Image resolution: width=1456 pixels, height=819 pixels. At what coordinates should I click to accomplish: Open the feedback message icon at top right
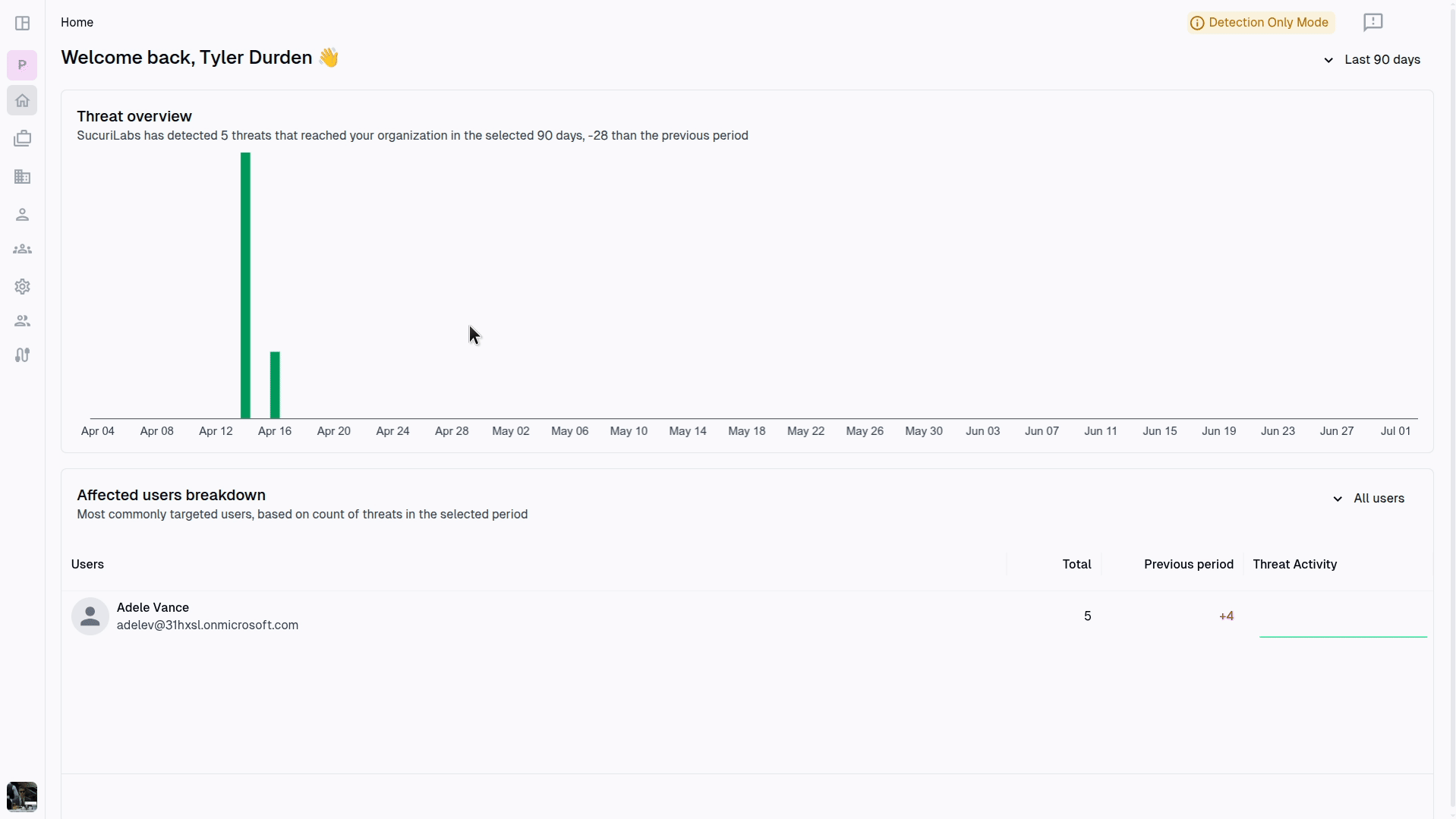pos(1372,22)
